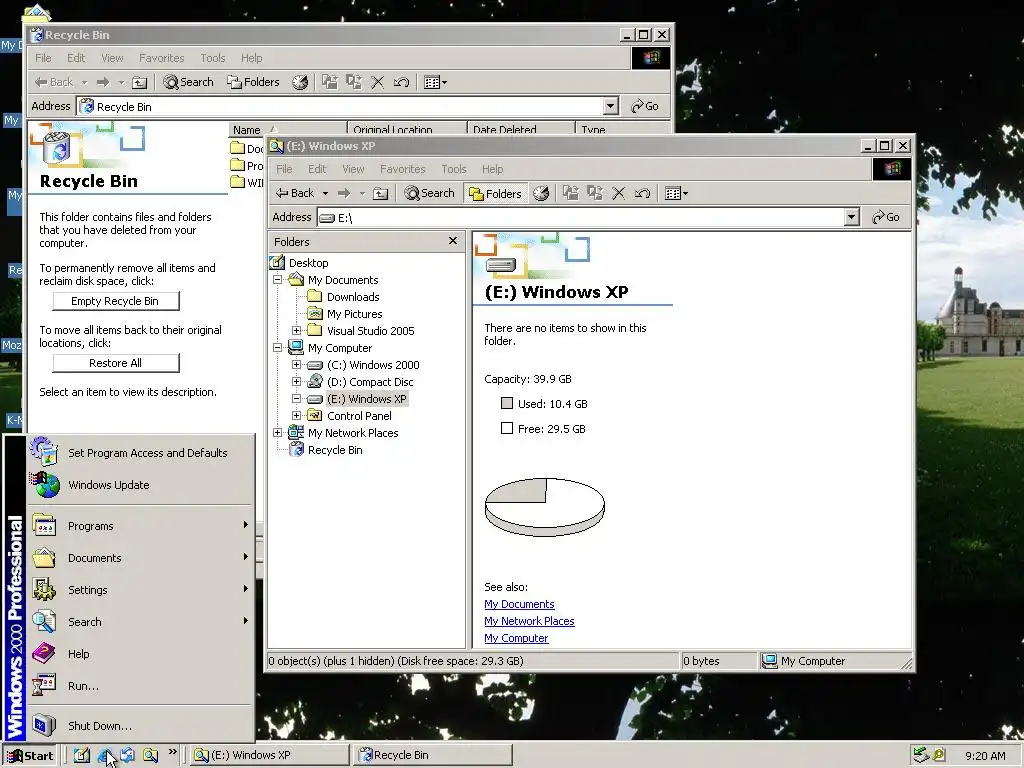Open the Edit menu in the E: window

[317, 169]
